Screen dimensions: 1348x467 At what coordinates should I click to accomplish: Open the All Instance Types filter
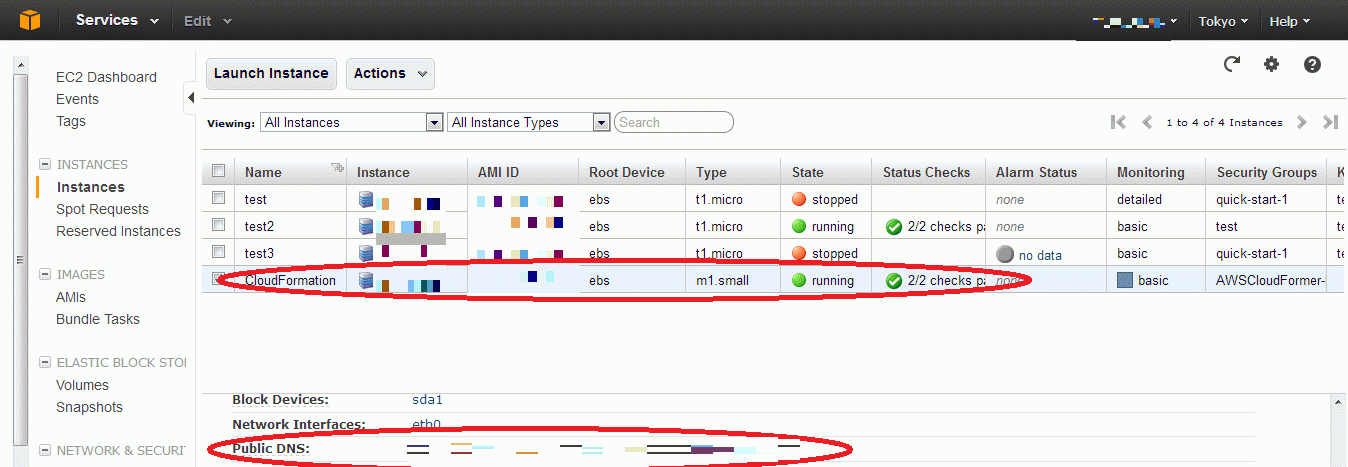pos(529,122)
